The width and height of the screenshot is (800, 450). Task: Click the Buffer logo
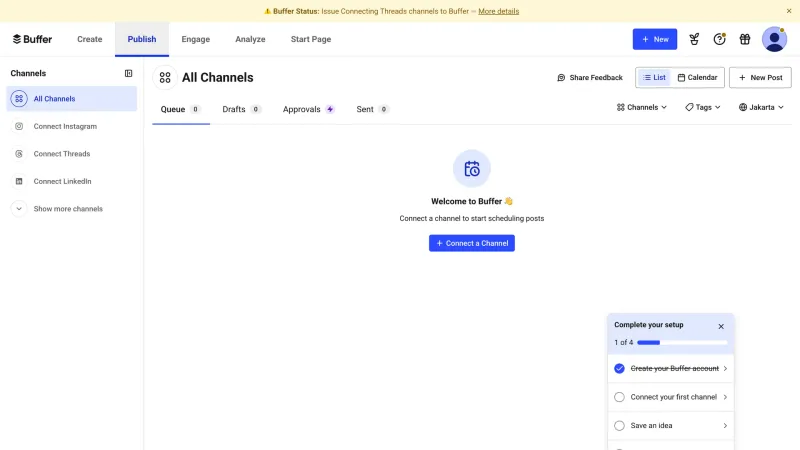click(32, 39)
